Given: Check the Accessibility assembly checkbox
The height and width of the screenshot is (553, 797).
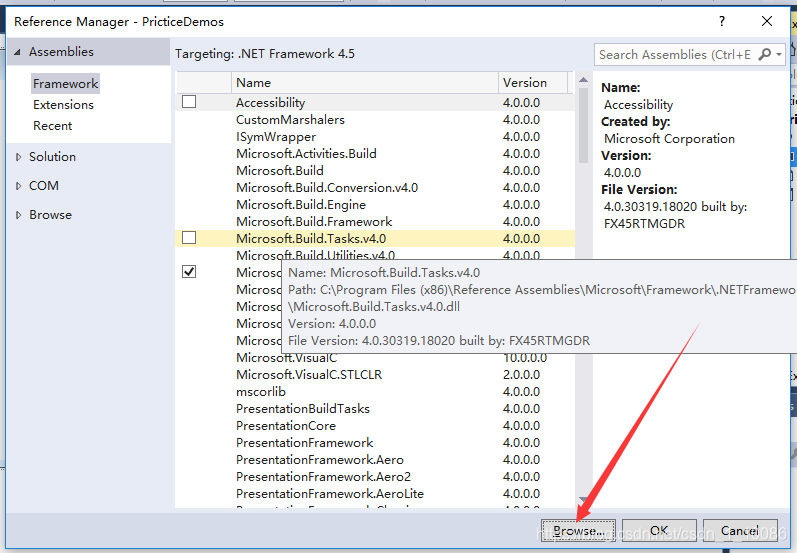Looking at the screenshot, I should [189, 102].
